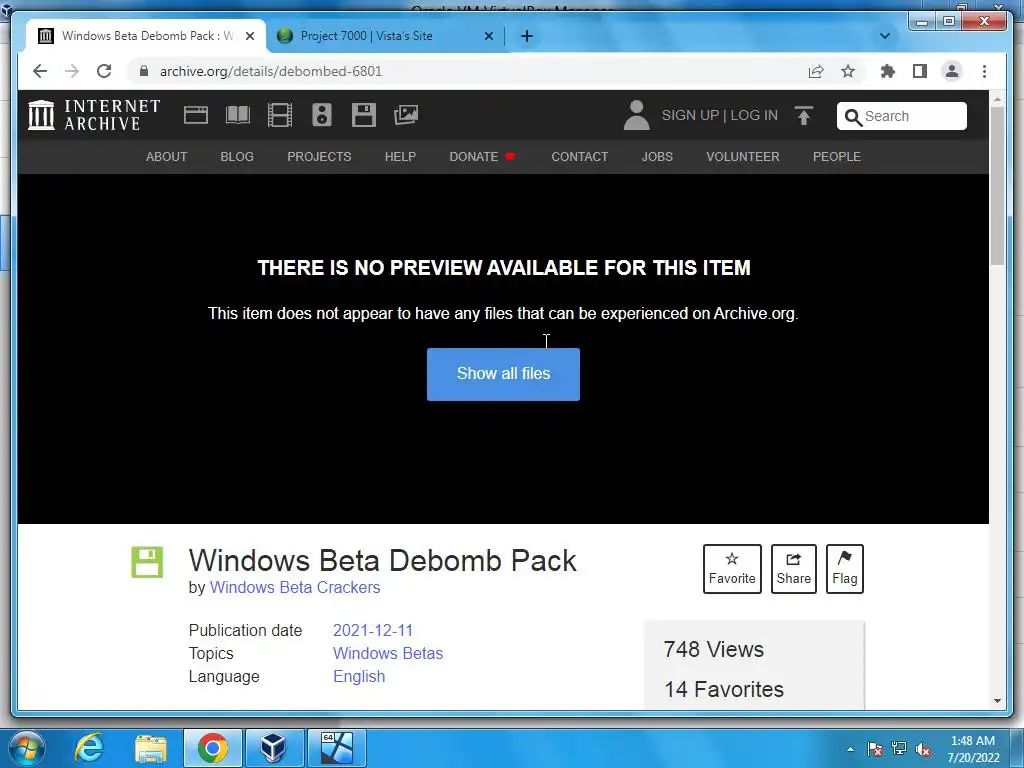
Task: Open the DONATE menu item
Action: pos(482,157)
